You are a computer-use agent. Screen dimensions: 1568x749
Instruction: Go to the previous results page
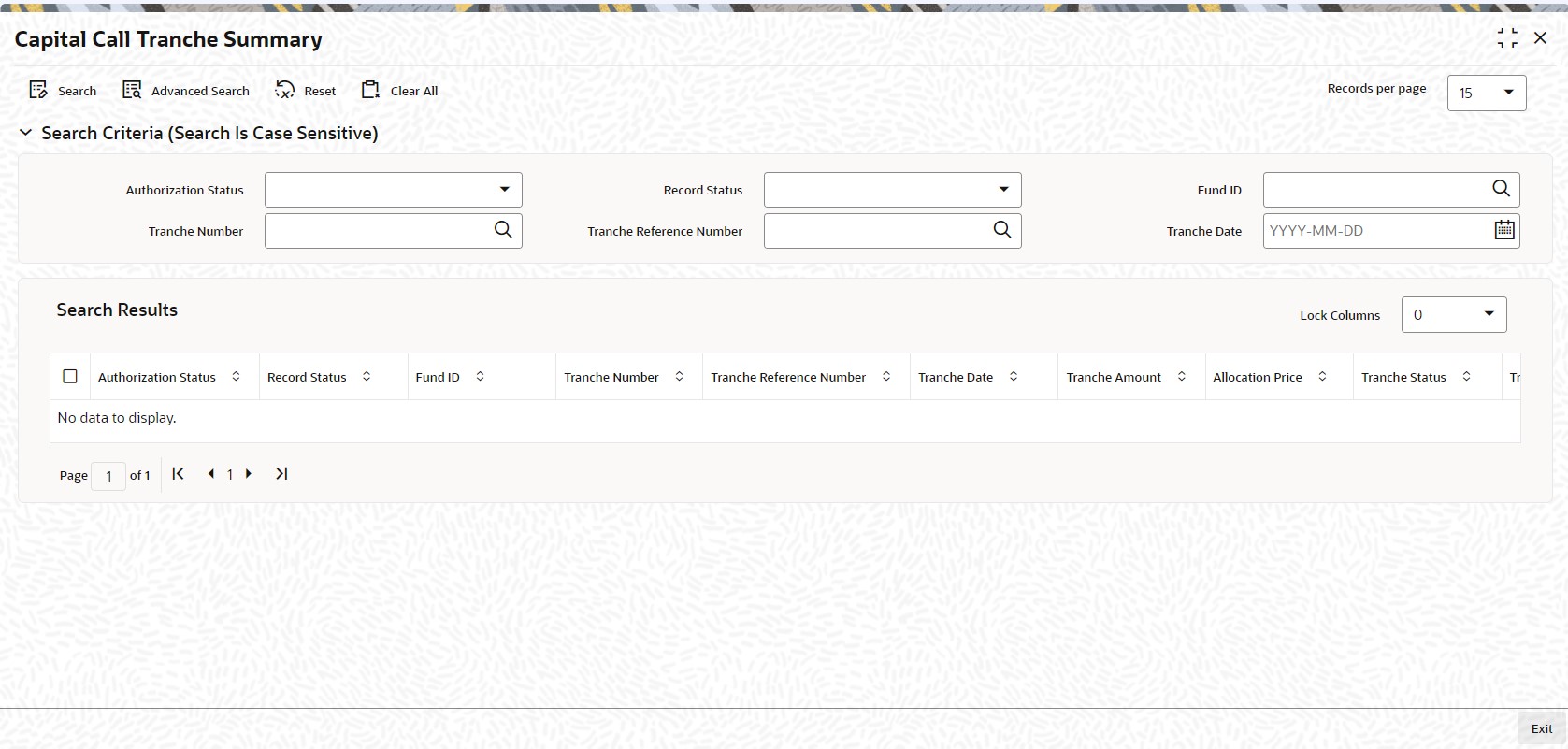pyautogui.click(x=210, y=474)
